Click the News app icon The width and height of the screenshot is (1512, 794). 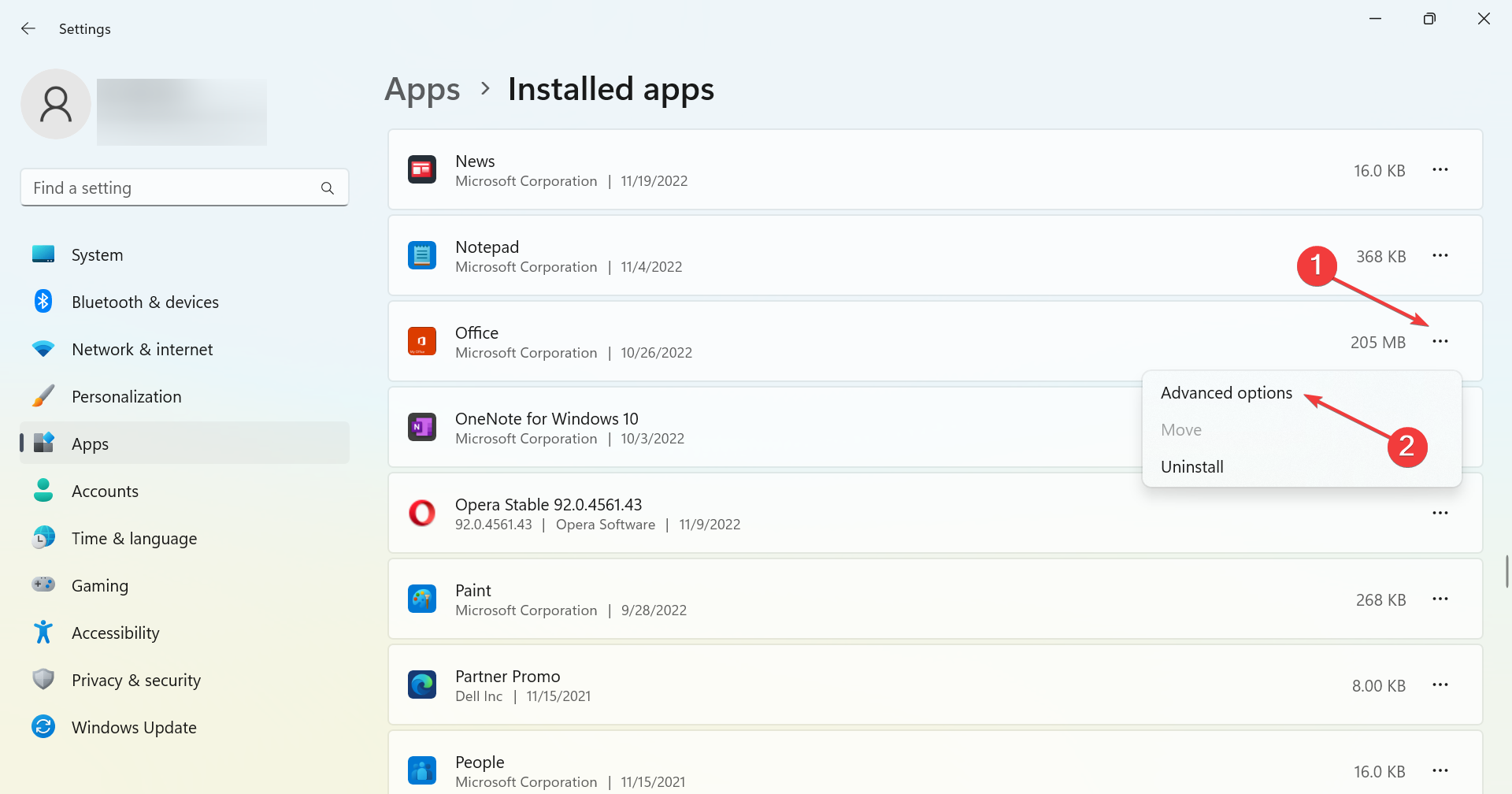422,169
